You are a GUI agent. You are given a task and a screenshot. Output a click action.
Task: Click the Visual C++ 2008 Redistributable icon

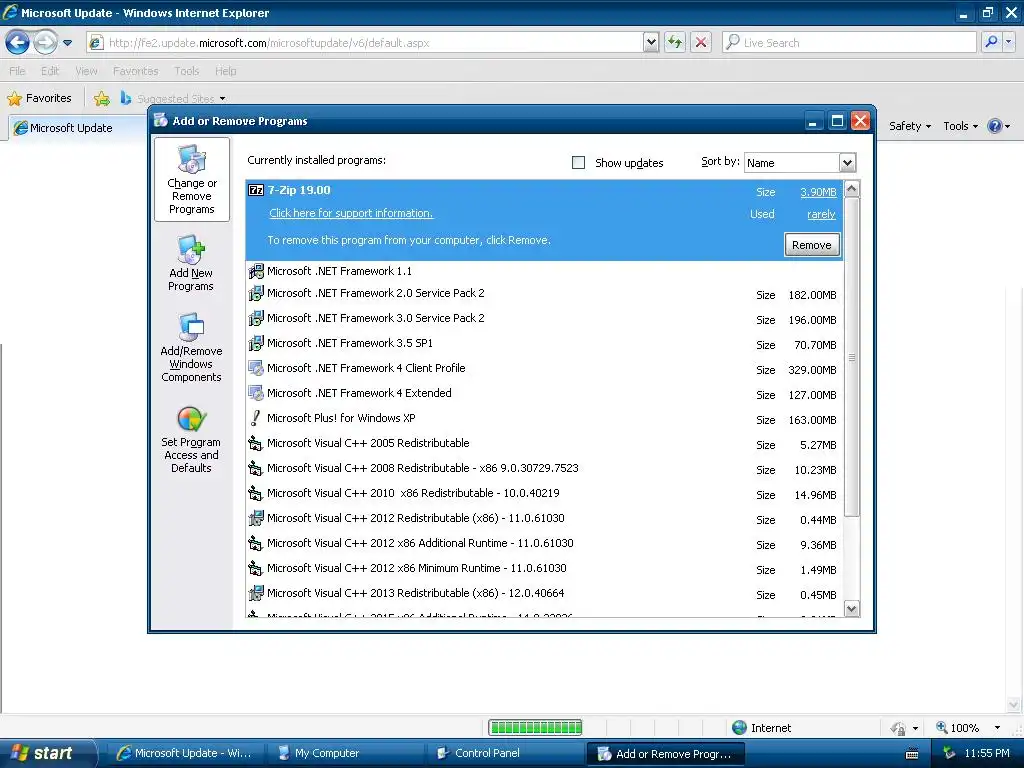pos(256,468)
